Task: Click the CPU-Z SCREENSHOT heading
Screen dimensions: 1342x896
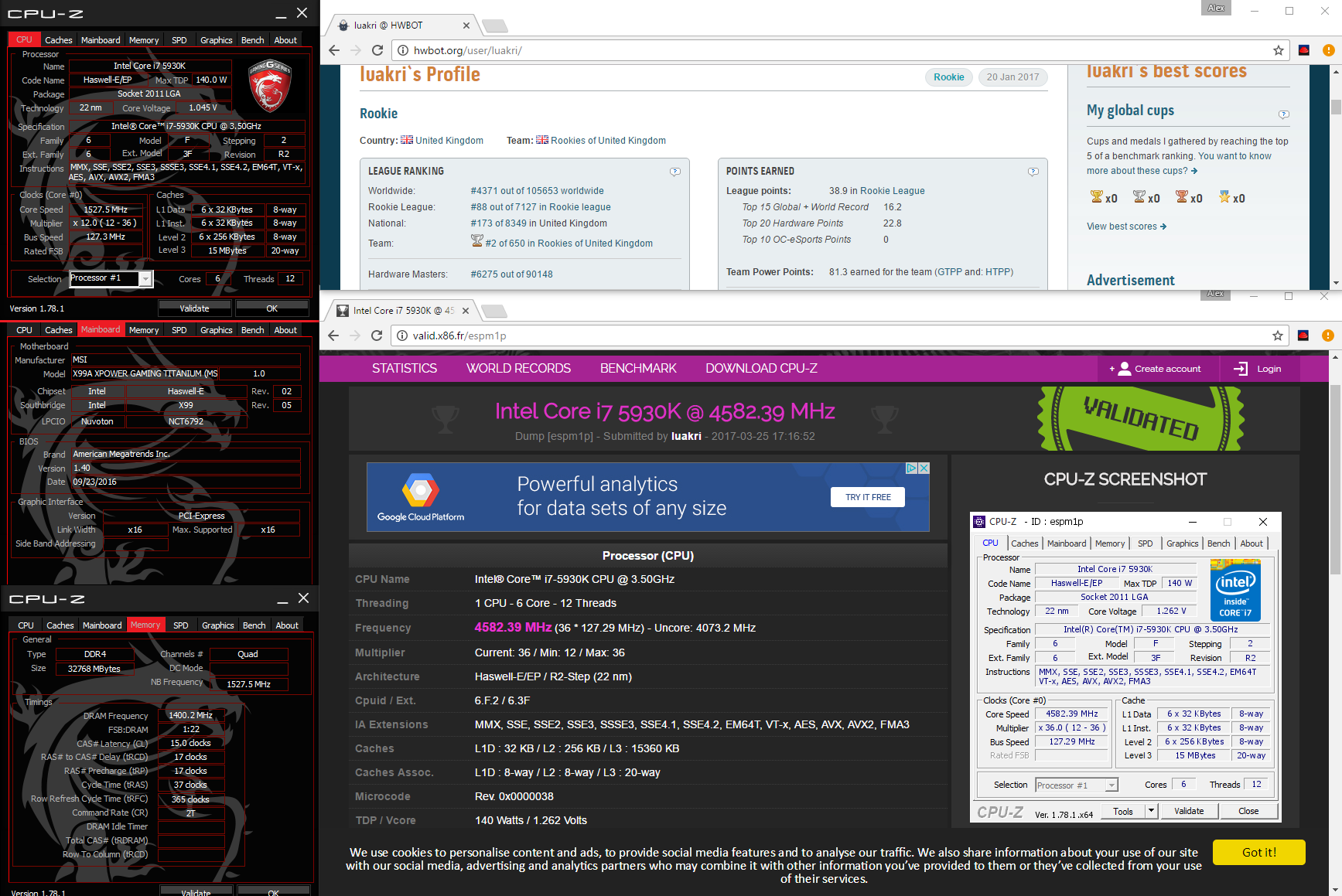Action: (1125, 479)
